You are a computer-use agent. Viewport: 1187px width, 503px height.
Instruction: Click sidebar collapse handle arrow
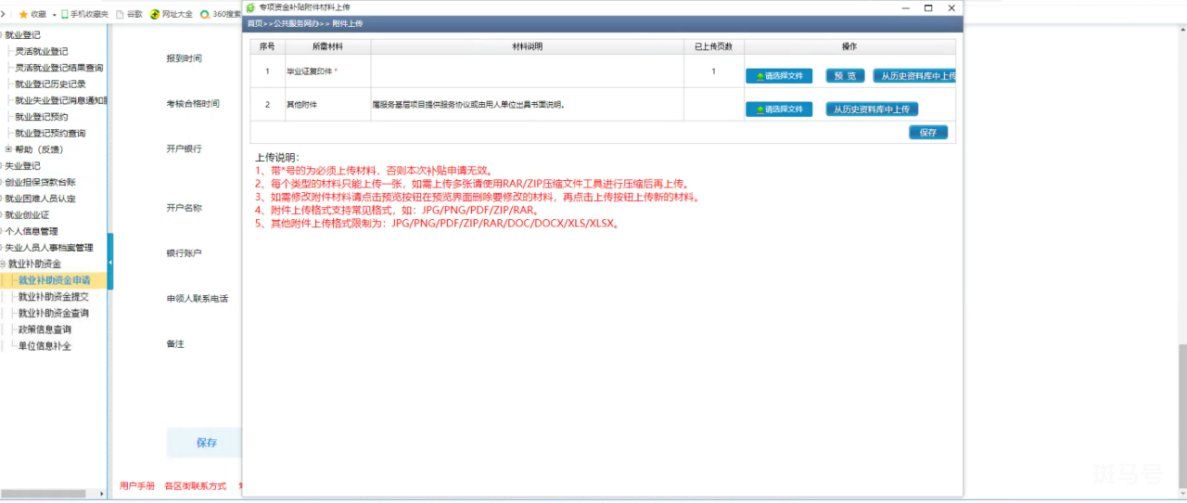pos(111,262)
